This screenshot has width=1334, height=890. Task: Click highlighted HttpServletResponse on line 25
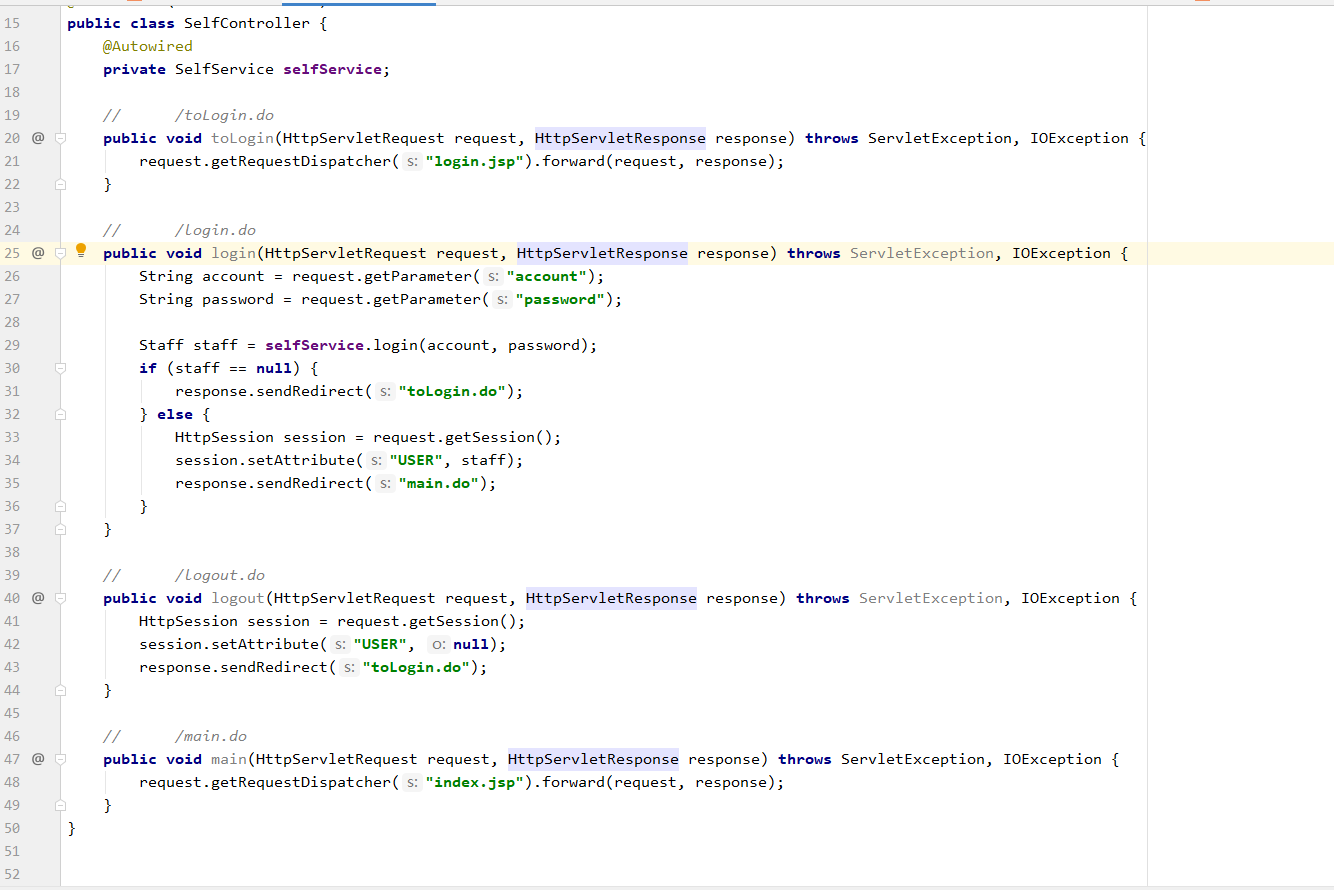pyautogui.click(x=602, y=253)
